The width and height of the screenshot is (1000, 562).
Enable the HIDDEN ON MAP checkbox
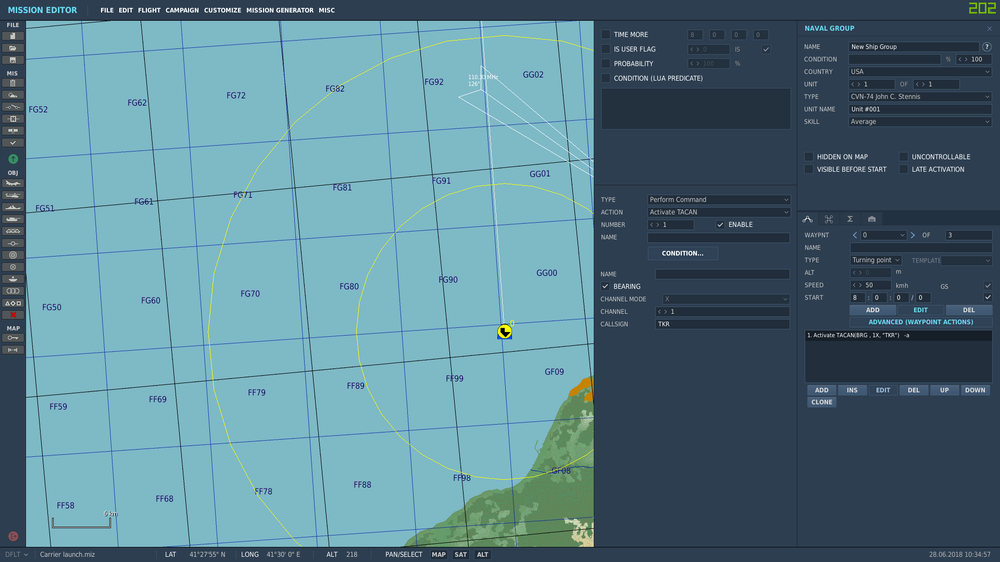[809, 157]
